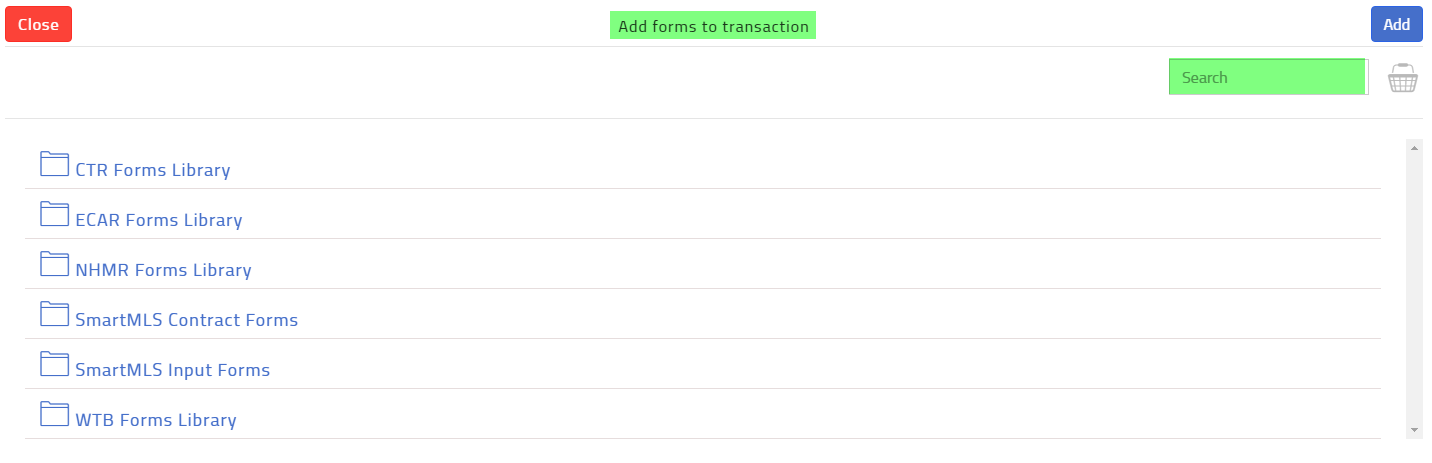Open the ECAR Forms Library link
This screenshot has height=463, width=1432.
159,220
